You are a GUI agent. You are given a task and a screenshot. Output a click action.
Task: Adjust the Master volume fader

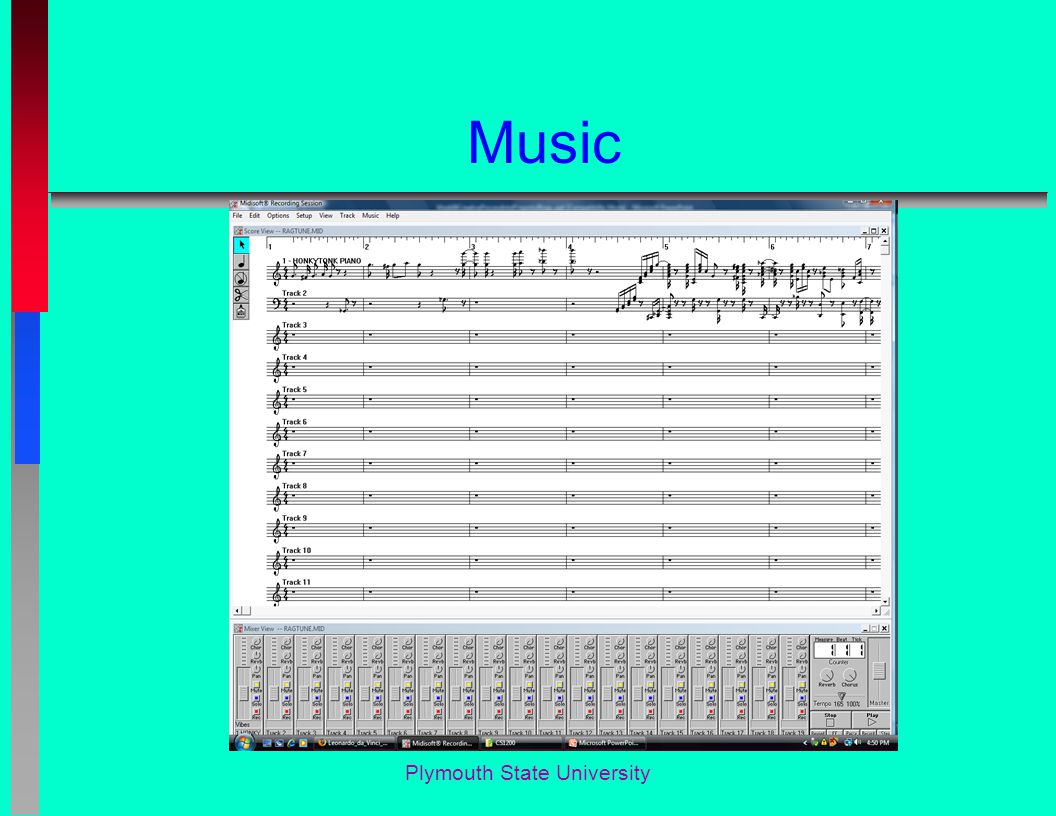pyautogui.click(x=880, y=671)
